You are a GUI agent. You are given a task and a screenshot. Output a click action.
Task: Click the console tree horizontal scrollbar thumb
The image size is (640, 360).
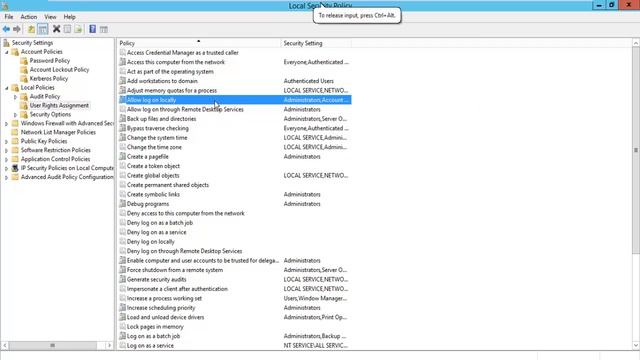pyautogui.click(x=53, y=346)
